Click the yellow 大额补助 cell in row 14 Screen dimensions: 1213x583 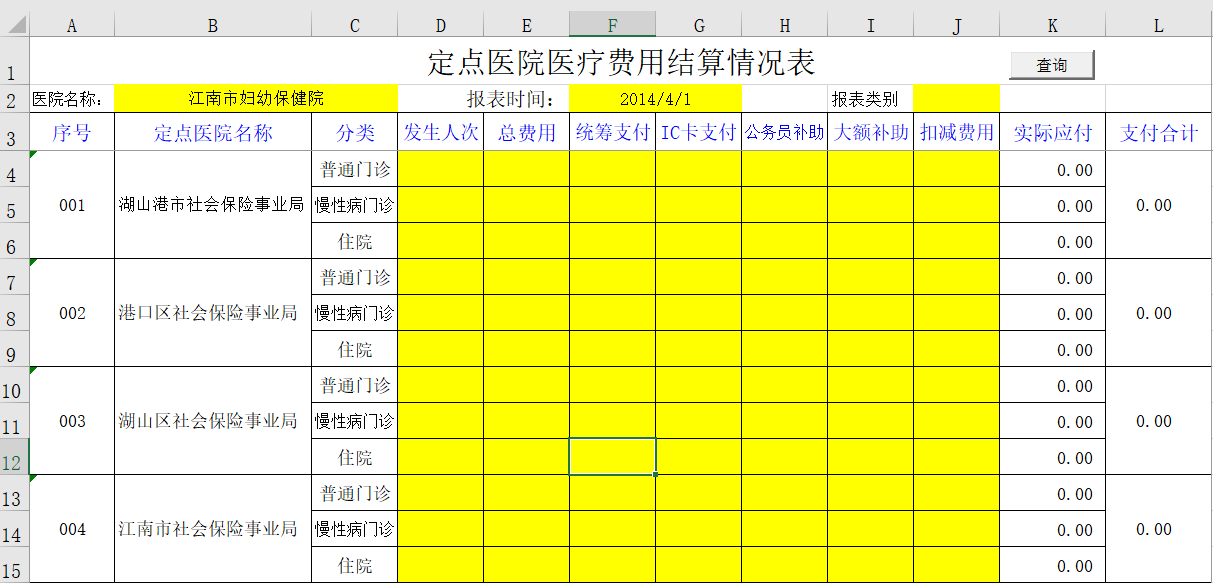point(871,529)
